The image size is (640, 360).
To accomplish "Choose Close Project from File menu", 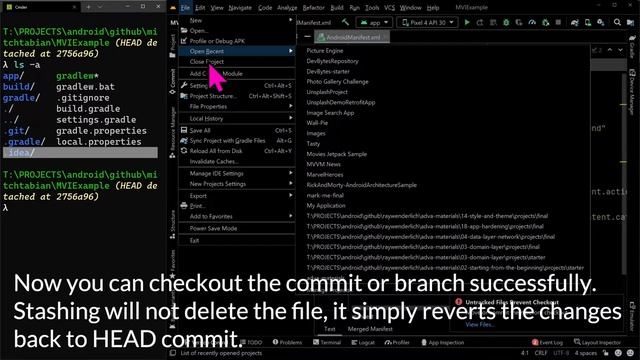I will click(x=237, y=62).
